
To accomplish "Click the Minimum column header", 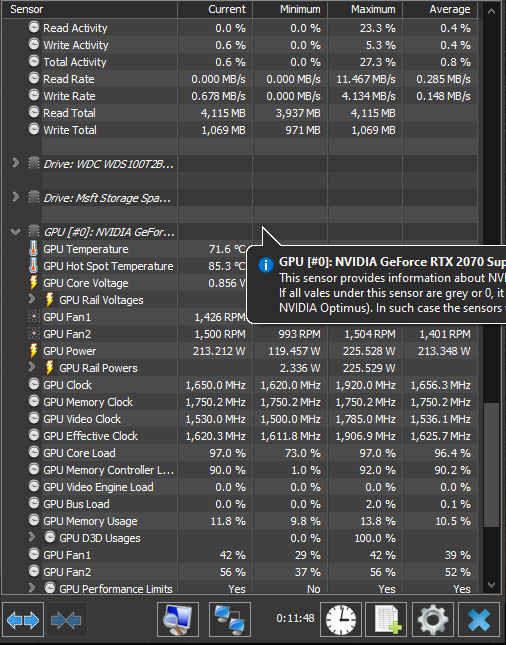I will (x=290, y=9).
